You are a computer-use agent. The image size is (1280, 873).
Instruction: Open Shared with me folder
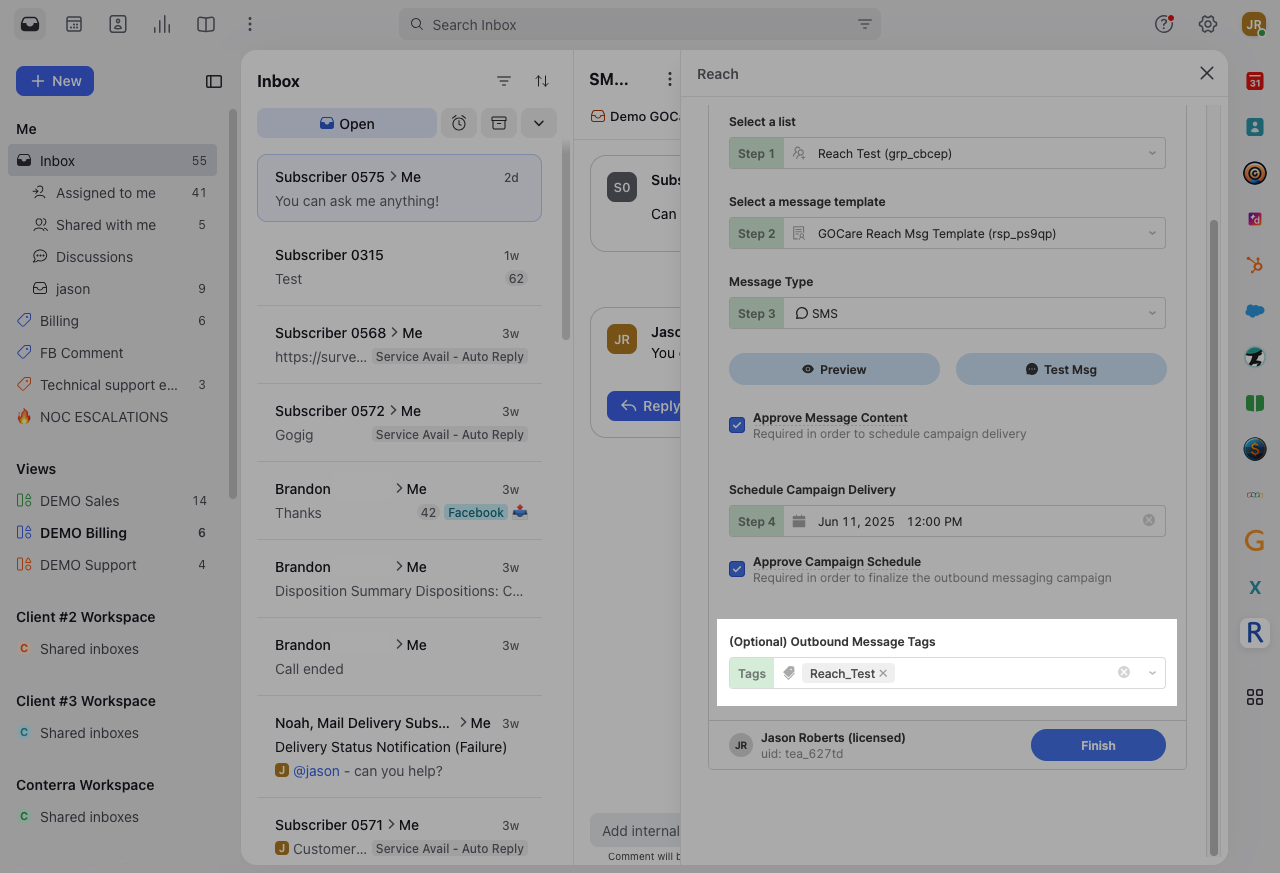pyautogui.click(x=112, y=225)
